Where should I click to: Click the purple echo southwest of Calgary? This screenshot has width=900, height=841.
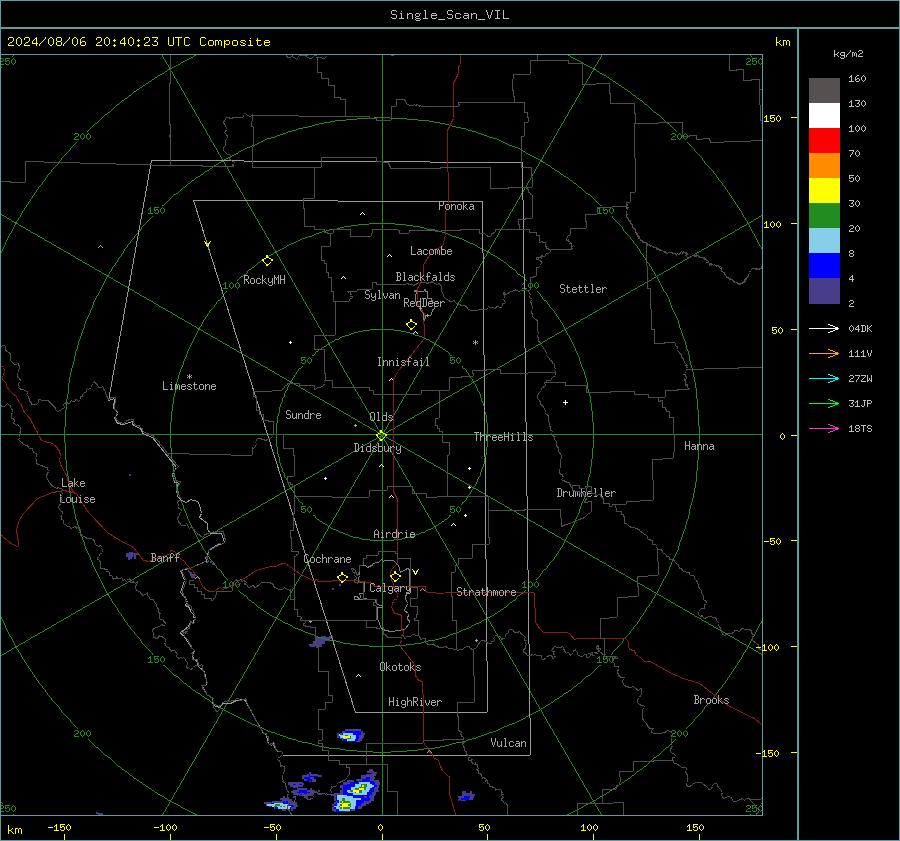coord(320,641)
